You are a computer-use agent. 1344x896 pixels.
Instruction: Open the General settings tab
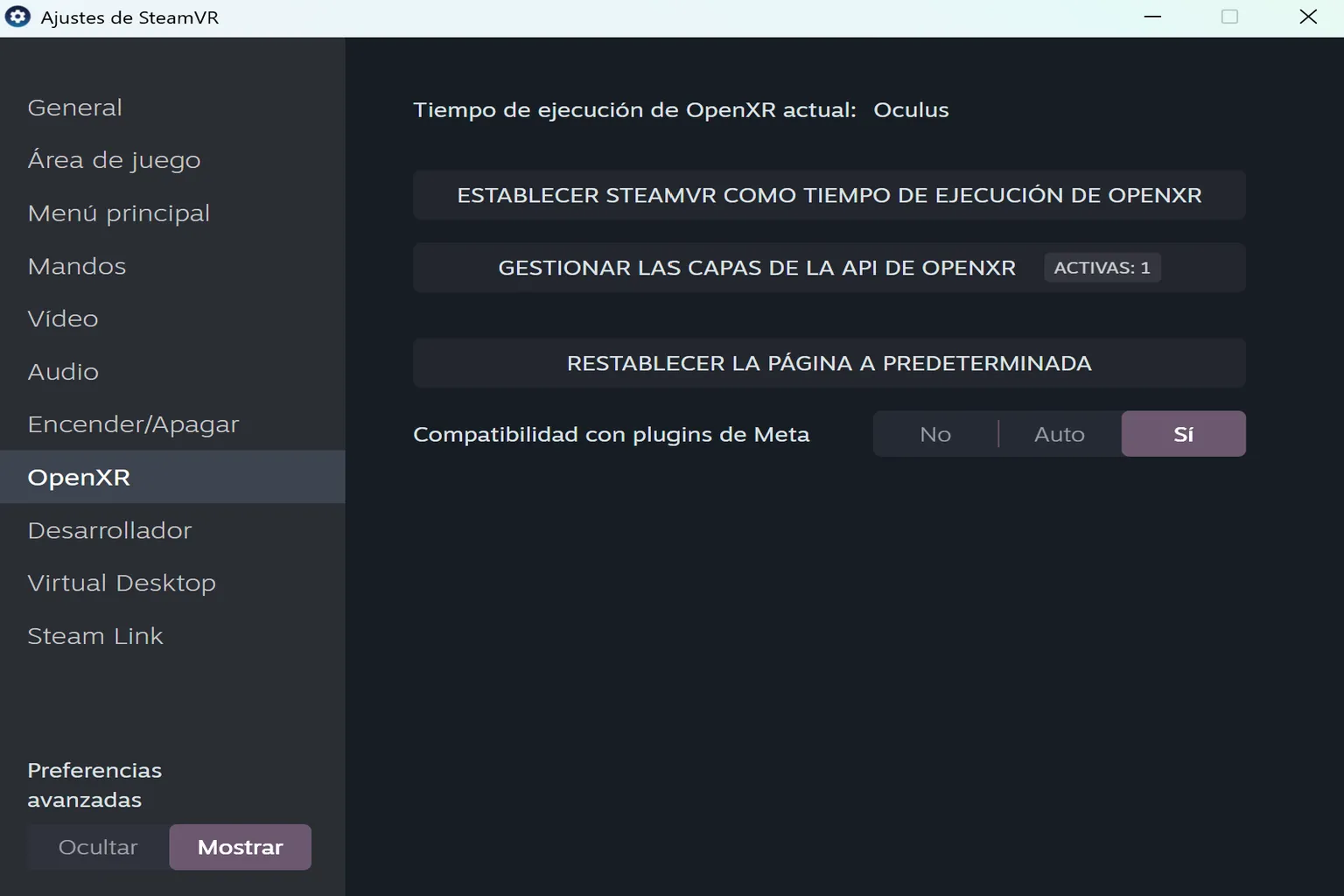click(x=172, y=108)
